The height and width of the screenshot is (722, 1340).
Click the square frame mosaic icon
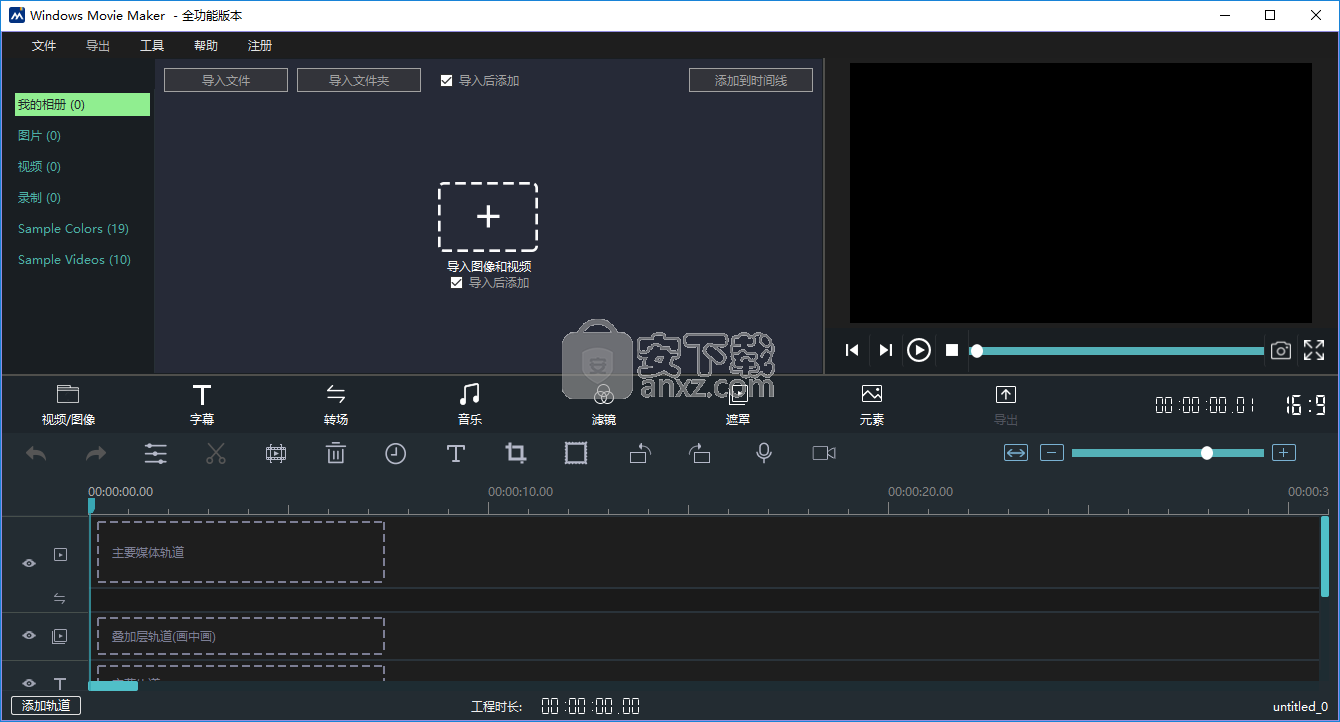(x=576, y=454)
